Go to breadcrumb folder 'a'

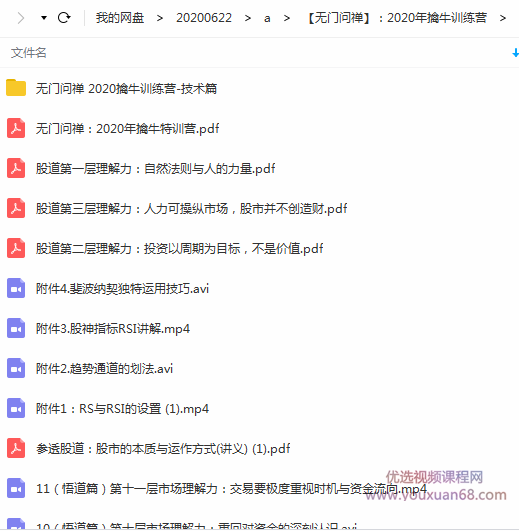coord(267,18)
